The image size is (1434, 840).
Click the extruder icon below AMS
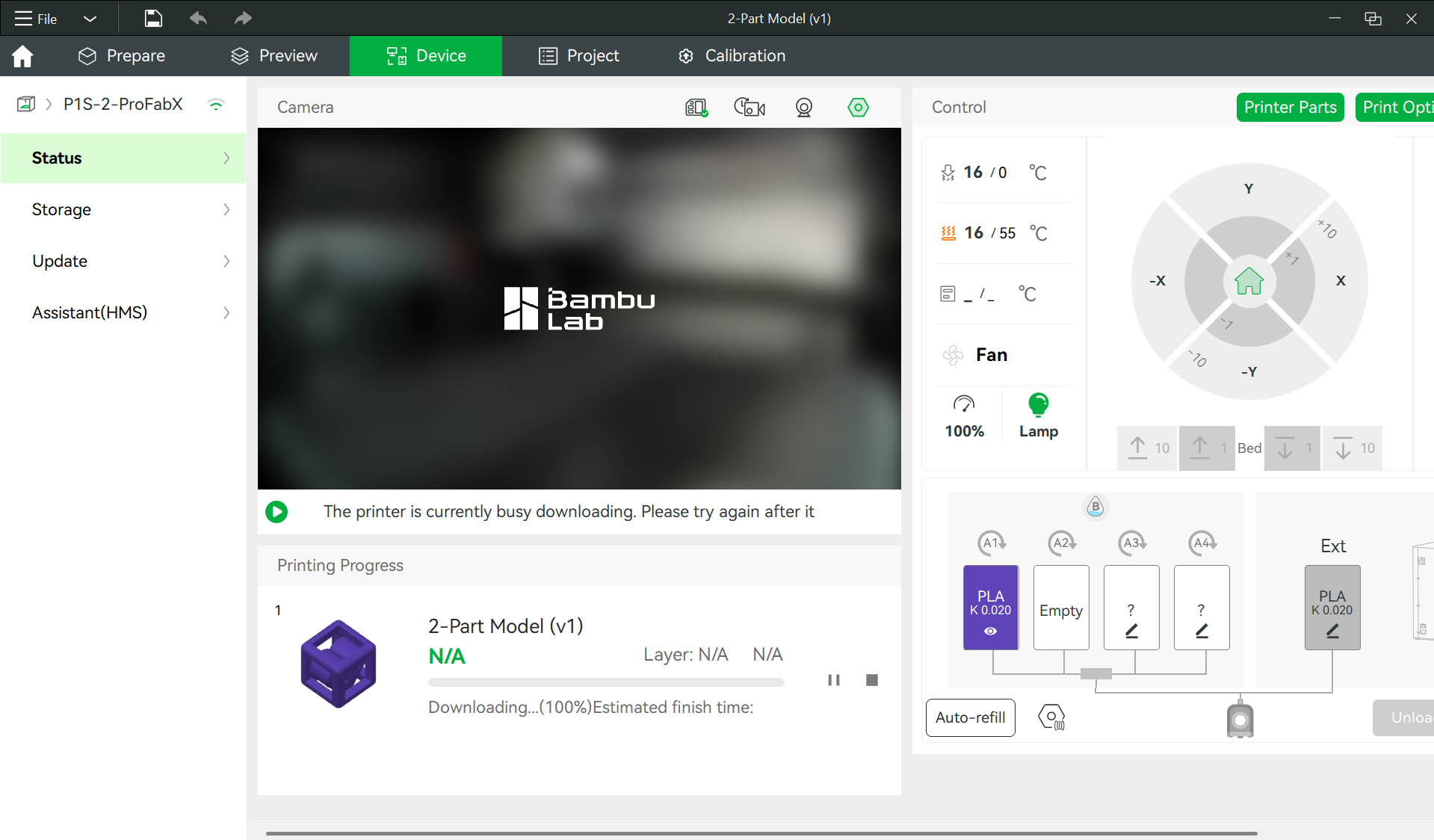(1240, 718)
